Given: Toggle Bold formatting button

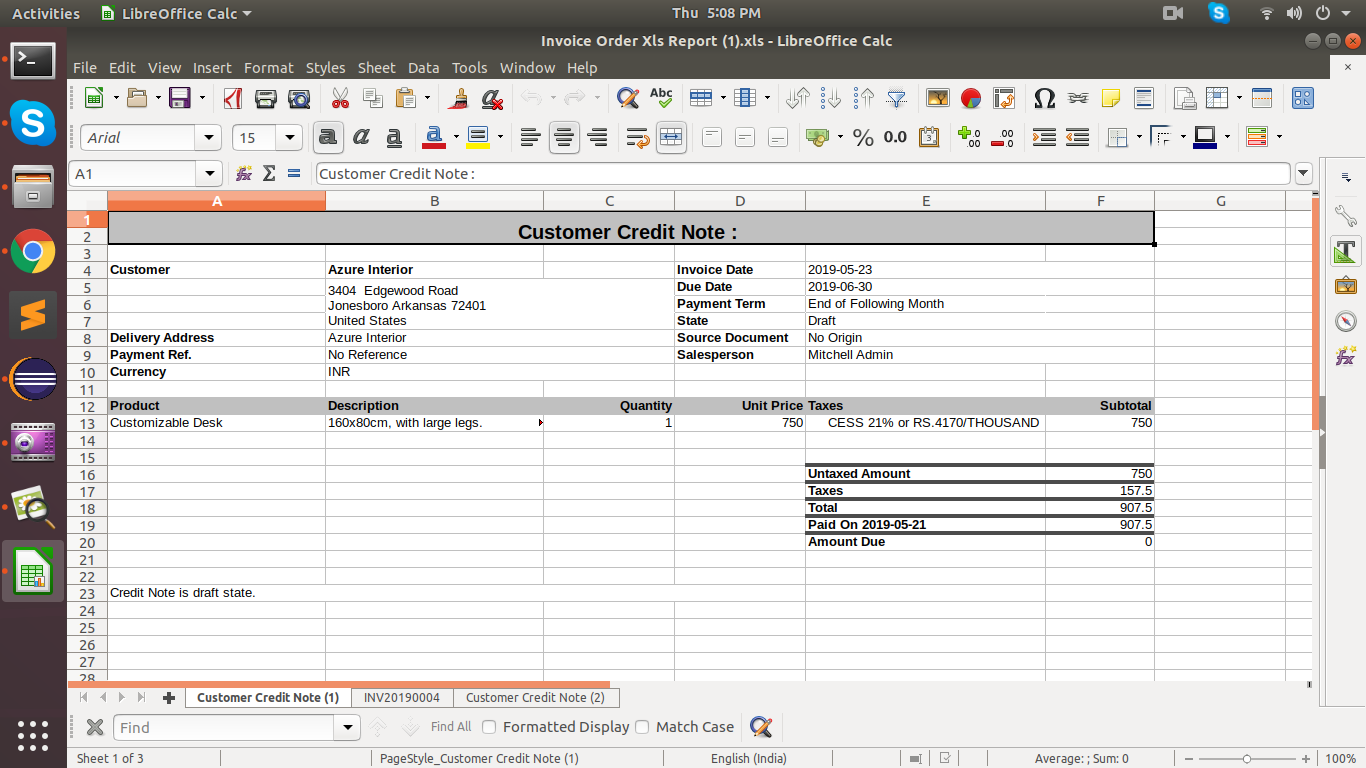Looking at the screenshot, I should pos(328,137).
